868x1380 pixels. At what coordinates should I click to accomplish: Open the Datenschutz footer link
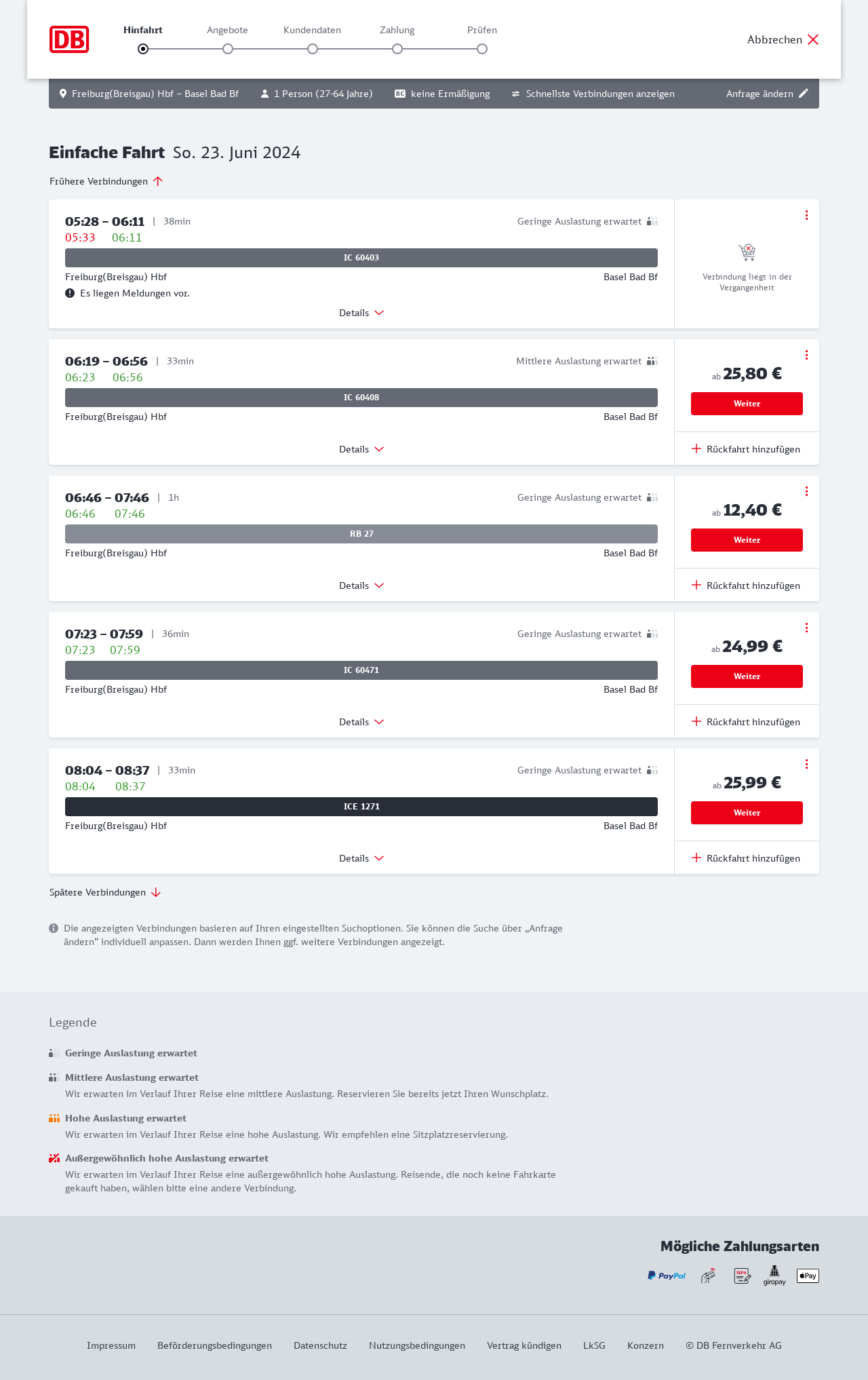320,1345
